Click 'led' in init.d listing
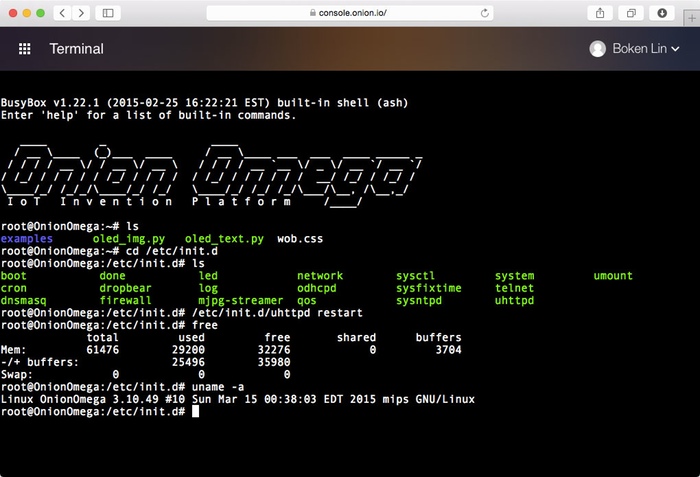The image size is (700, 477). point(208,276)
